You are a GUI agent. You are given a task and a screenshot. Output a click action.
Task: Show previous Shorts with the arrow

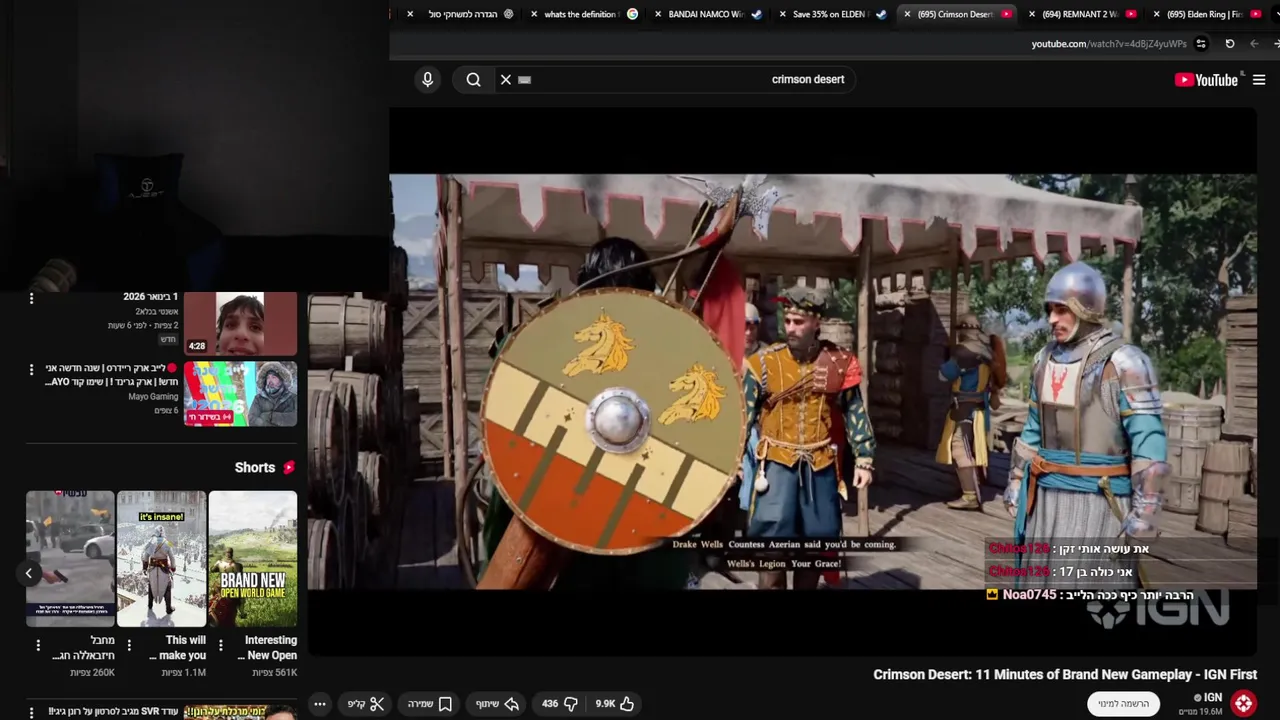point(29,573)
